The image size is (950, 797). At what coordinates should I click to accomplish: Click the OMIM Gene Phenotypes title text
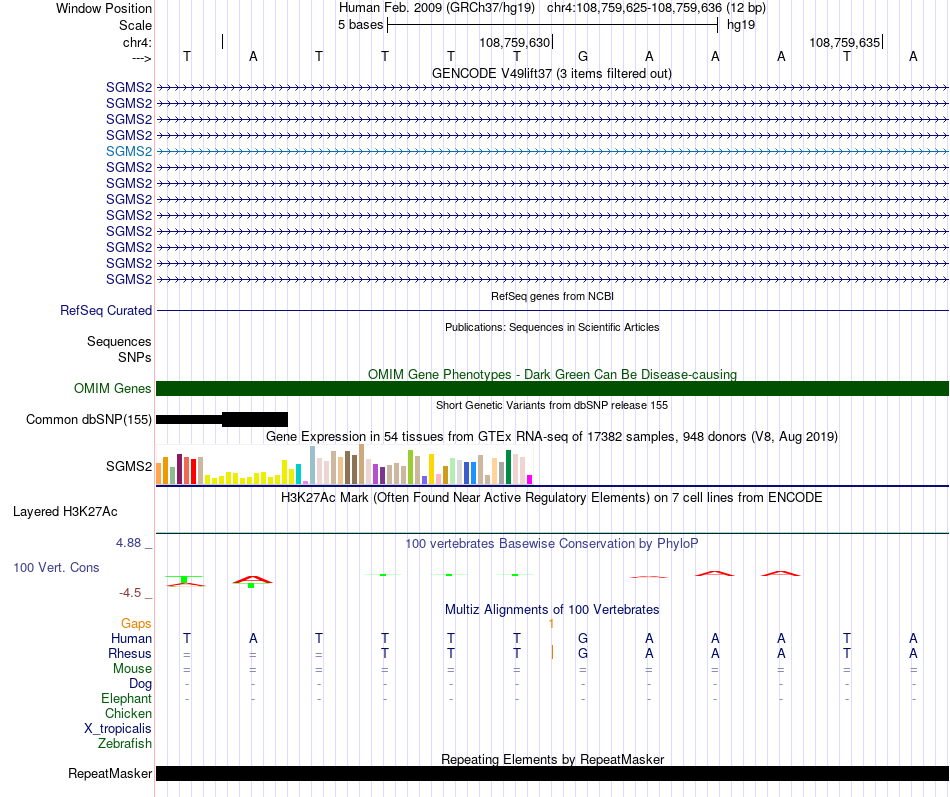[552, 375]
